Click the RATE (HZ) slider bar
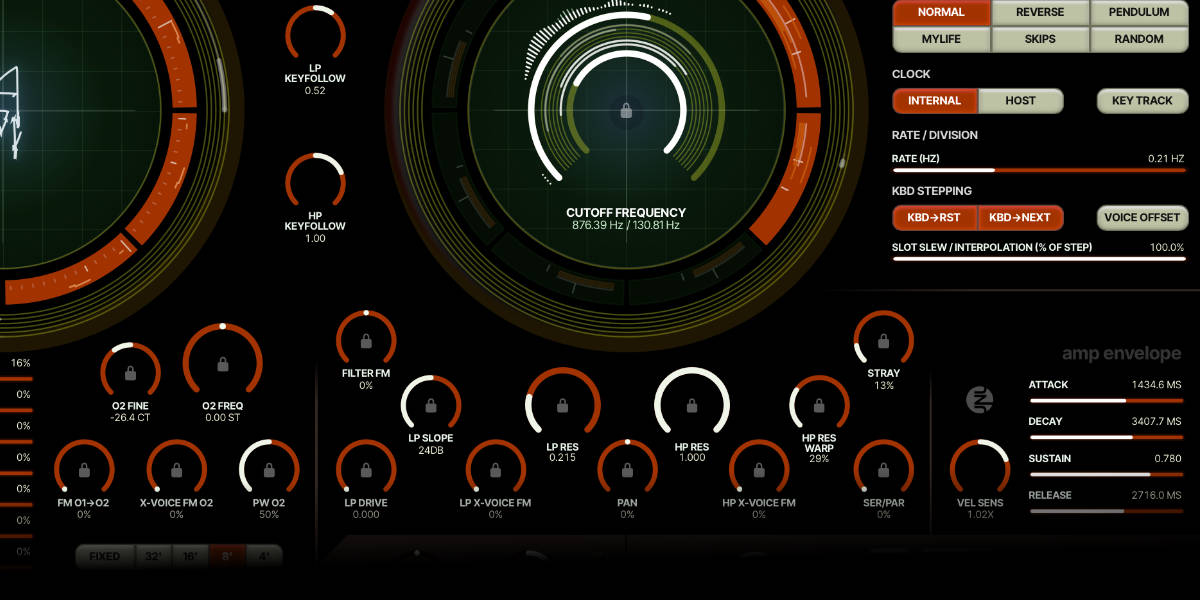 click(x=1038, y=171)
